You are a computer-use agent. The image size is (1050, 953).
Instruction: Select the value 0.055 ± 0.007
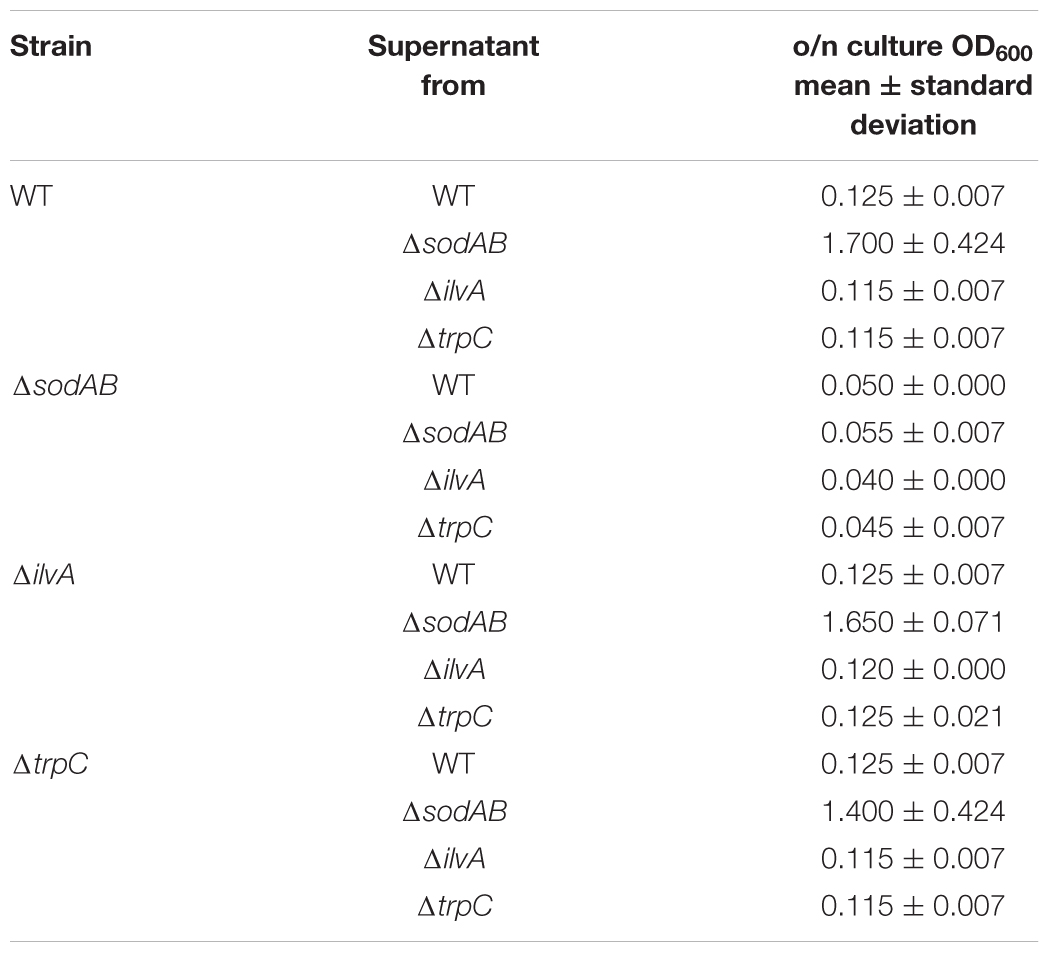pyautogui.click(x=913, y=433)
